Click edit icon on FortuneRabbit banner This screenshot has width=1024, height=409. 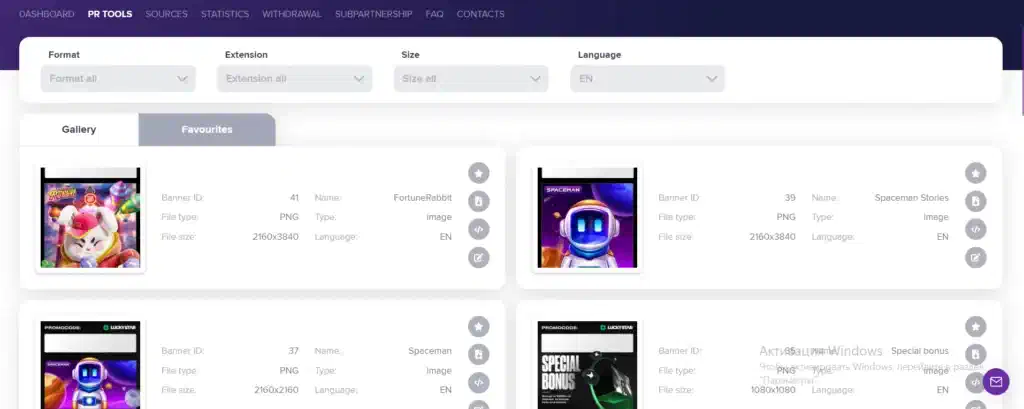point(479,257)
